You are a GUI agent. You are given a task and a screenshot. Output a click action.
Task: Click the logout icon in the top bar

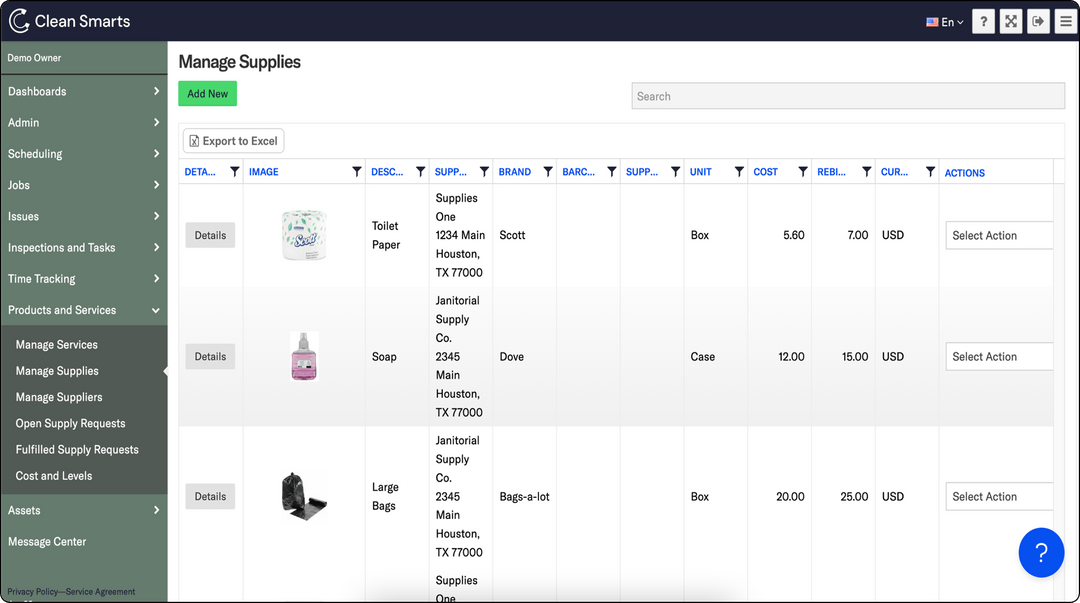pyautogui.click(x=1038, y=20)
